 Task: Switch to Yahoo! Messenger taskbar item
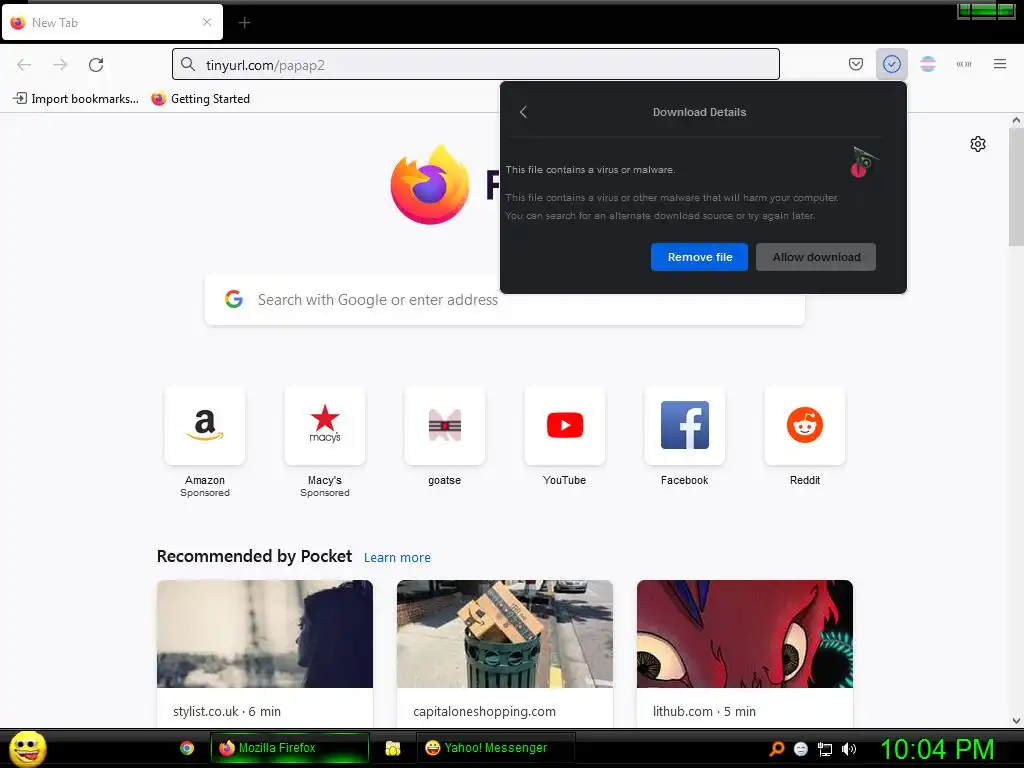pyautogui.click(x=496, y=748)
